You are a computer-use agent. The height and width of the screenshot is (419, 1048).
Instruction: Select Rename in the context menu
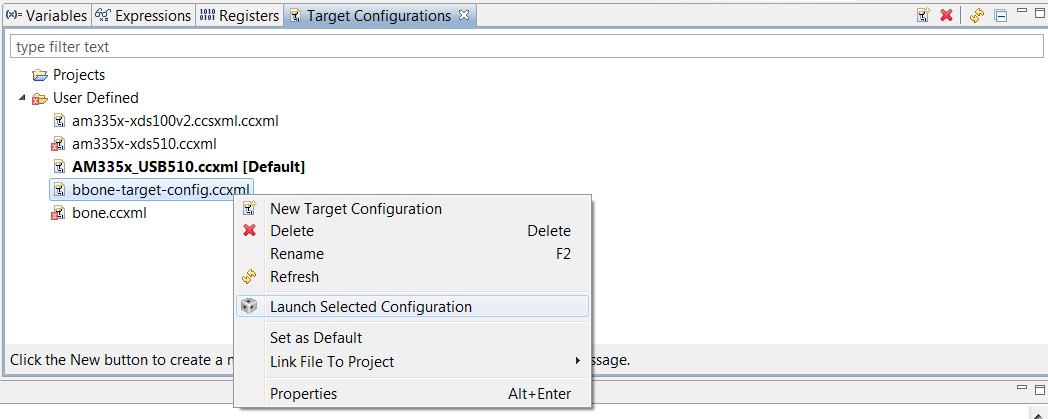tap(296, 254)
